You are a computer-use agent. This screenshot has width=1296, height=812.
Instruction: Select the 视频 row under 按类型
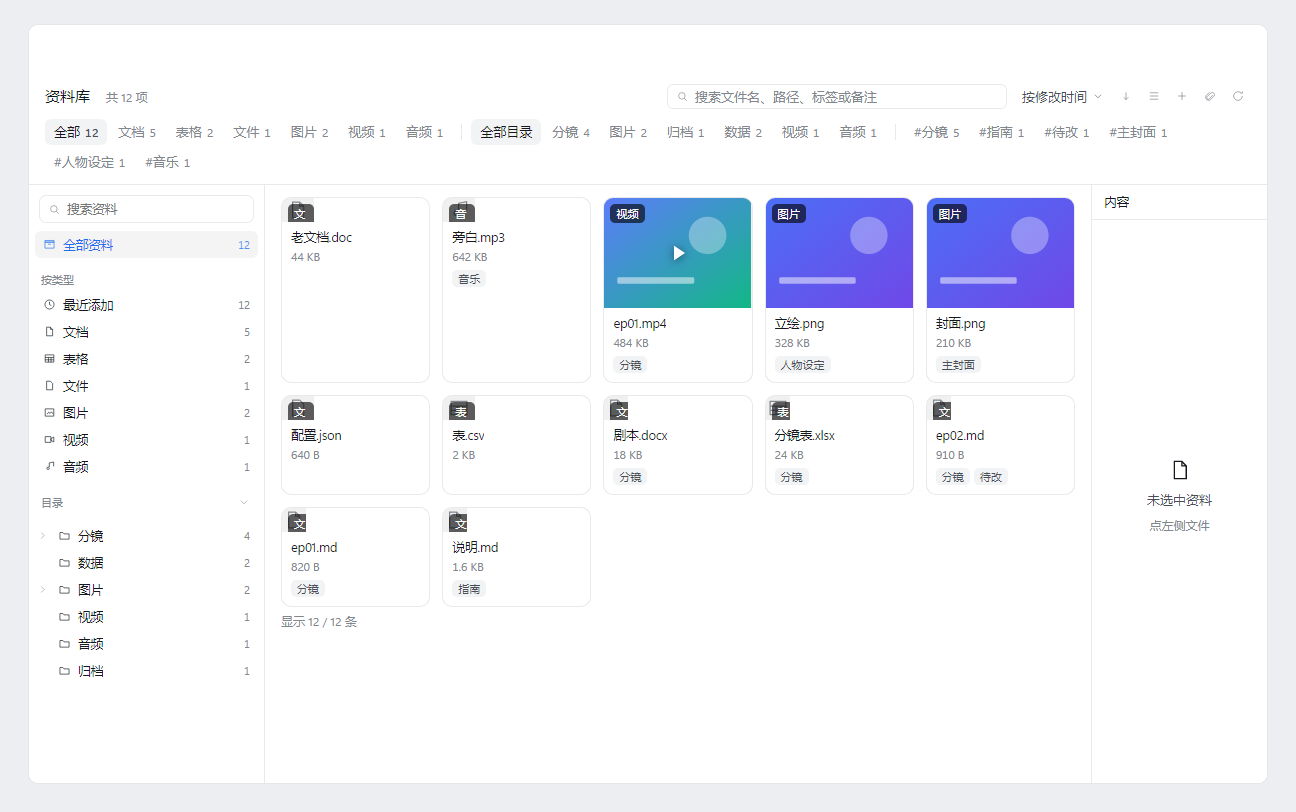146,440
